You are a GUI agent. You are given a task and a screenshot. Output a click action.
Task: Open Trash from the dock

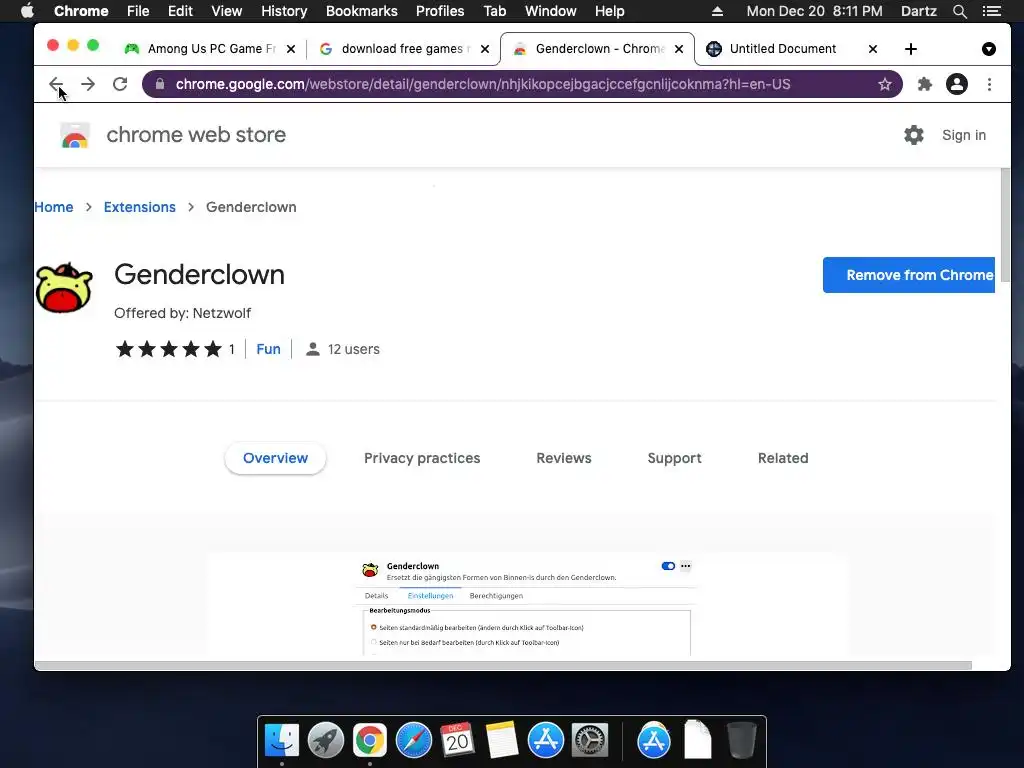click(x=741, y=741)
